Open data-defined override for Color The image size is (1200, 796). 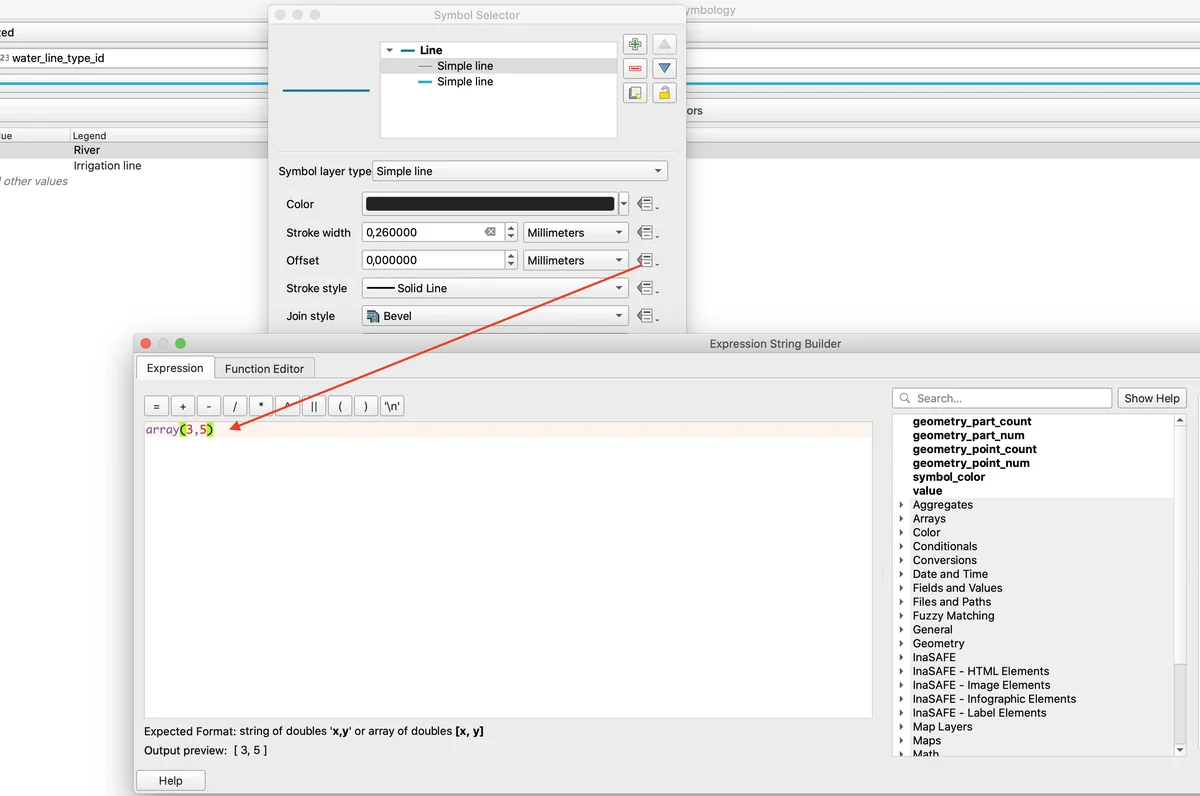(646, 204)
